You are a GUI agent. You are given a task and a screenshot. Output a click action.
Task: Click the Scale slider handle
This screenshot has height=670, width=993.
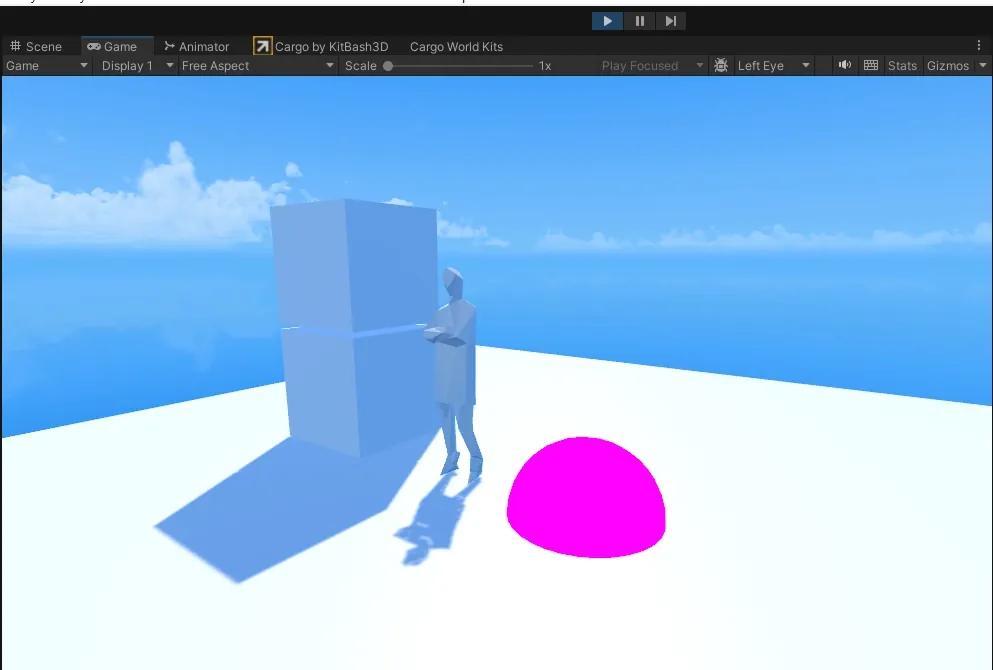pyautogui.click(x=388, y=66)
